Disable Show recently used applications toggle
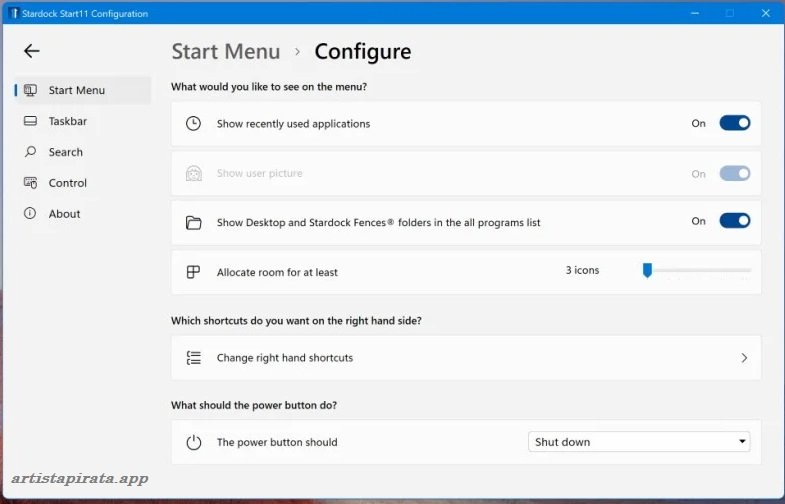785x504 pixels. pyautogui.click(x=734, y=124)
